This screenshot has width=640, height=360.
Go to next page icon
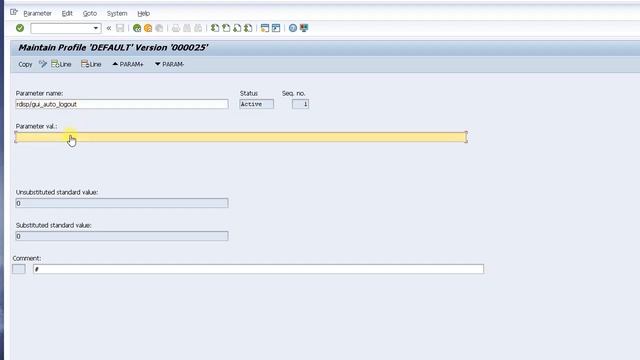237,28
